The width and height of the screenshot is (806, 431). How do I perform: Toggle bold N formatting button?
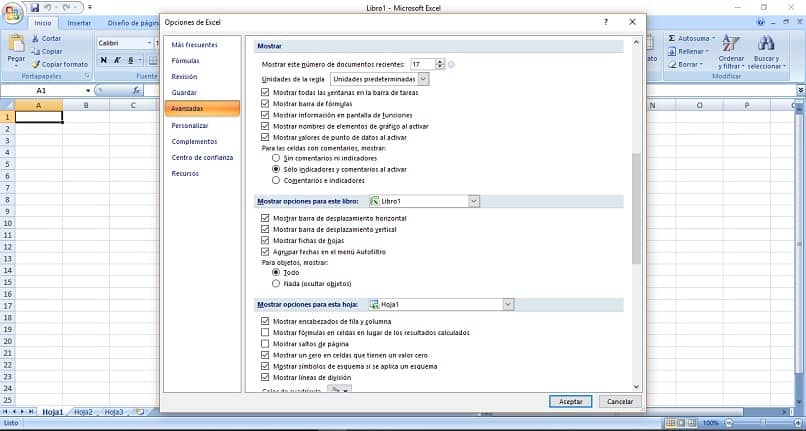(104, 60)
